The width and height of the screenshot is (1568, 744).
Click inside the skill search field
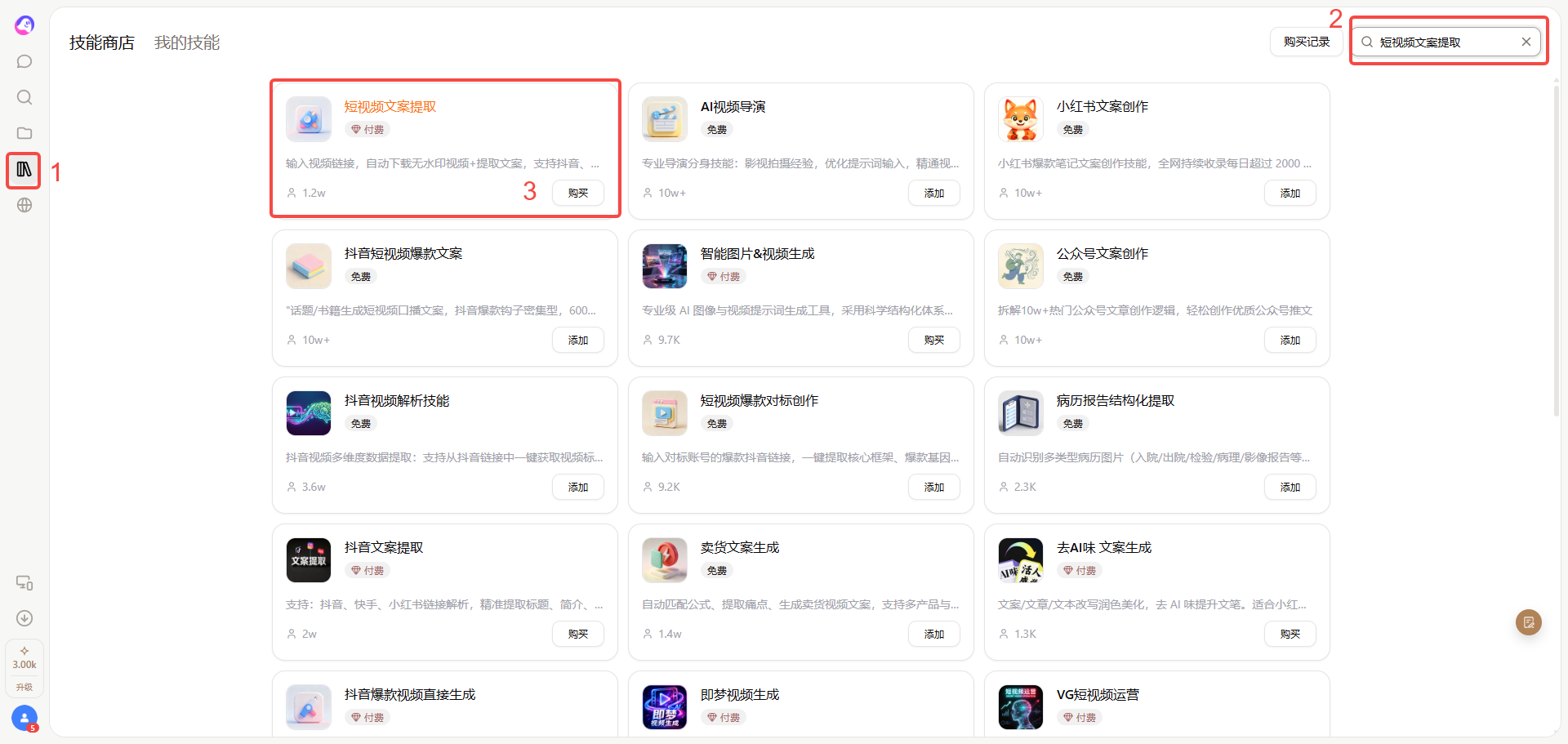[1446, 42]
